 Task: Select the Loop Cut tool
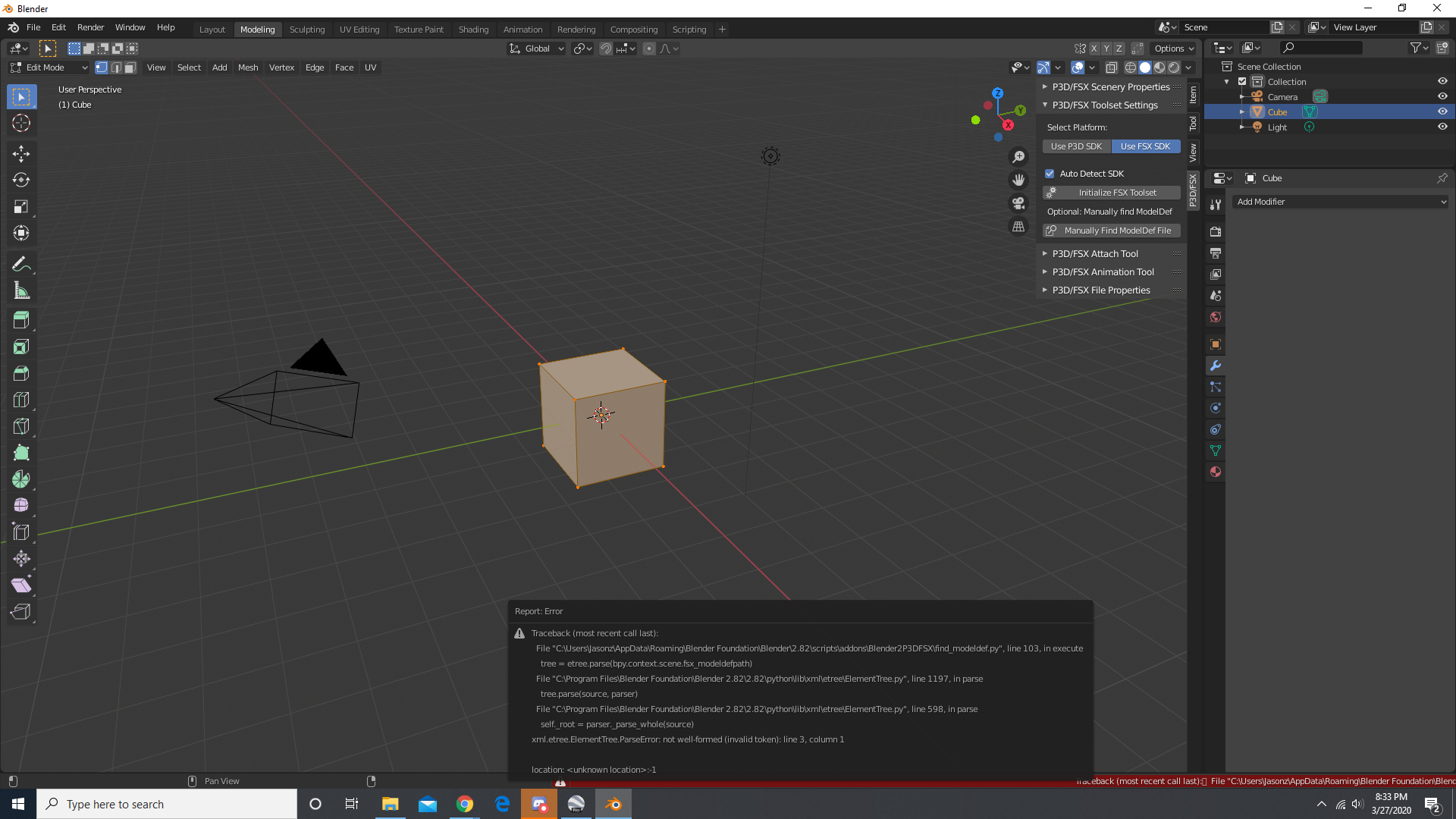21,400
